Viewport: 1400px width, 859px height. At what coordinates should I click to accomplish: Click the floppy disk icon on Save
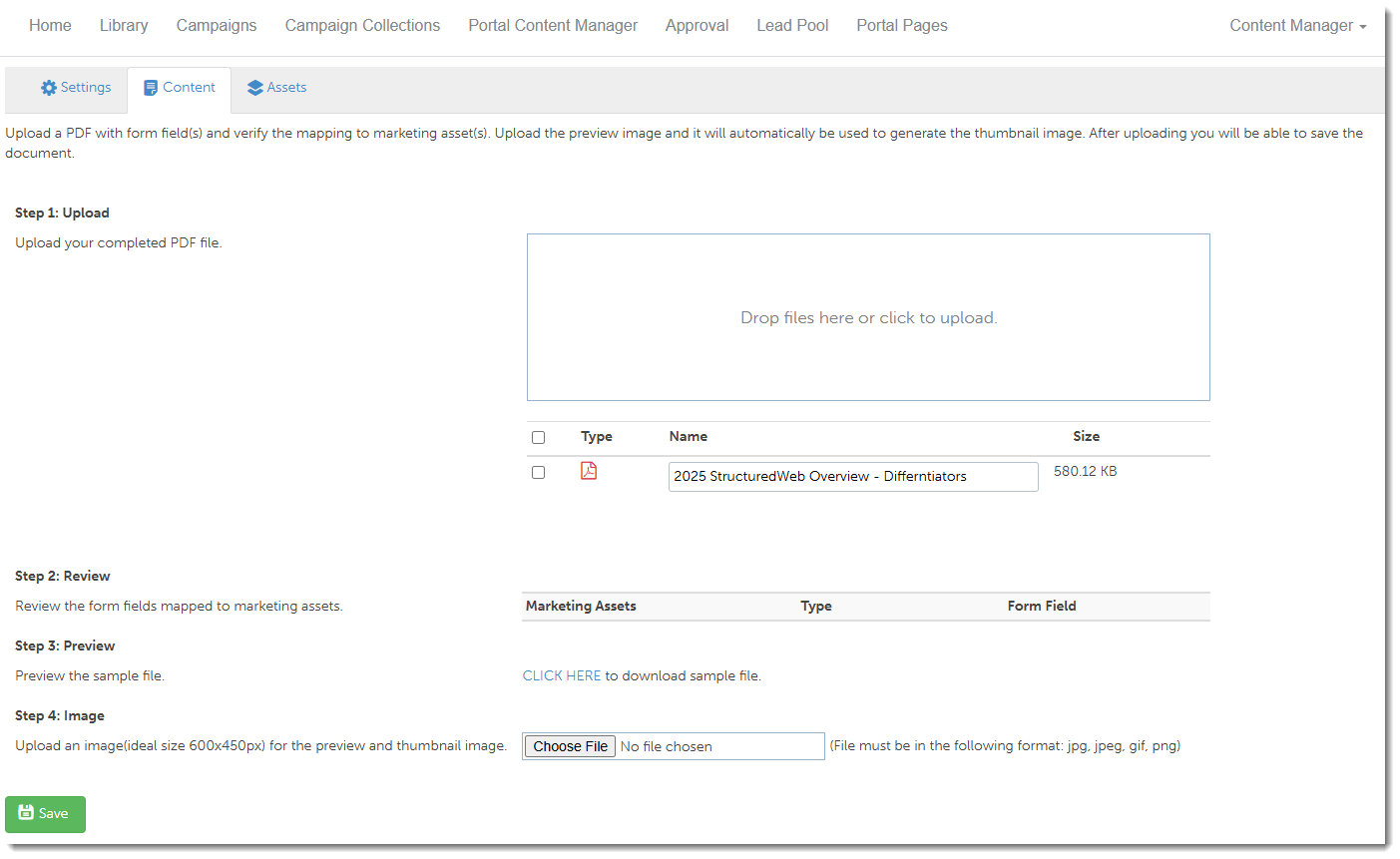[x=27, y=813]
